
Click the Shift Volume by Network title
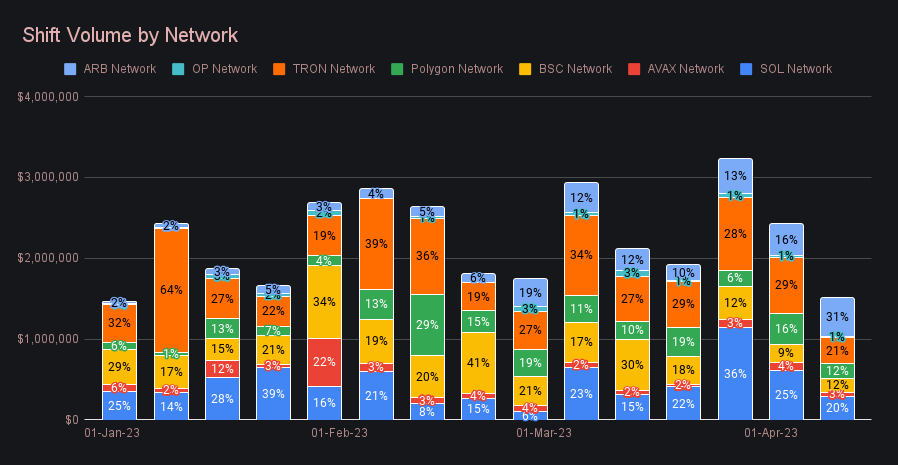[130, 36]
